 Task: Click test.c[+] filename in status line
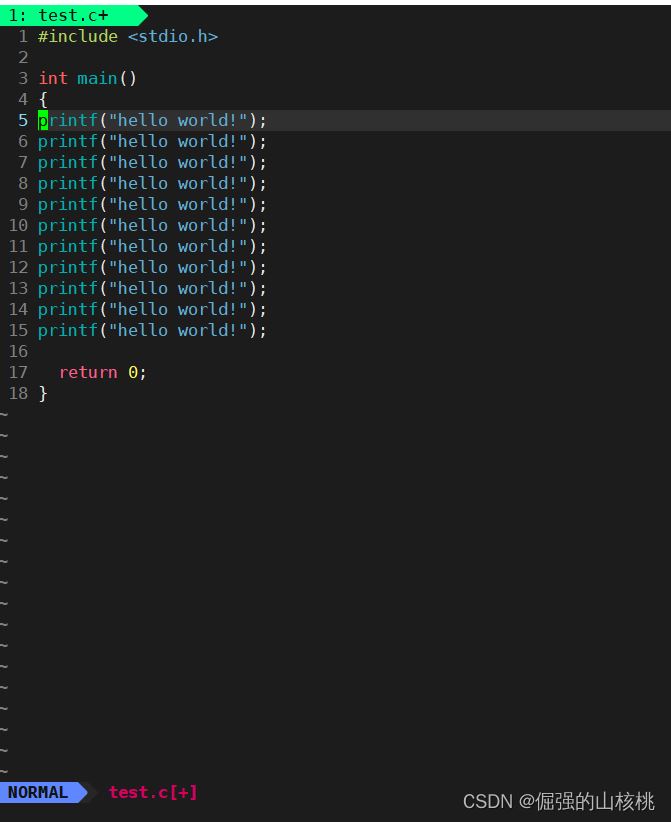(x=153, y=792)
